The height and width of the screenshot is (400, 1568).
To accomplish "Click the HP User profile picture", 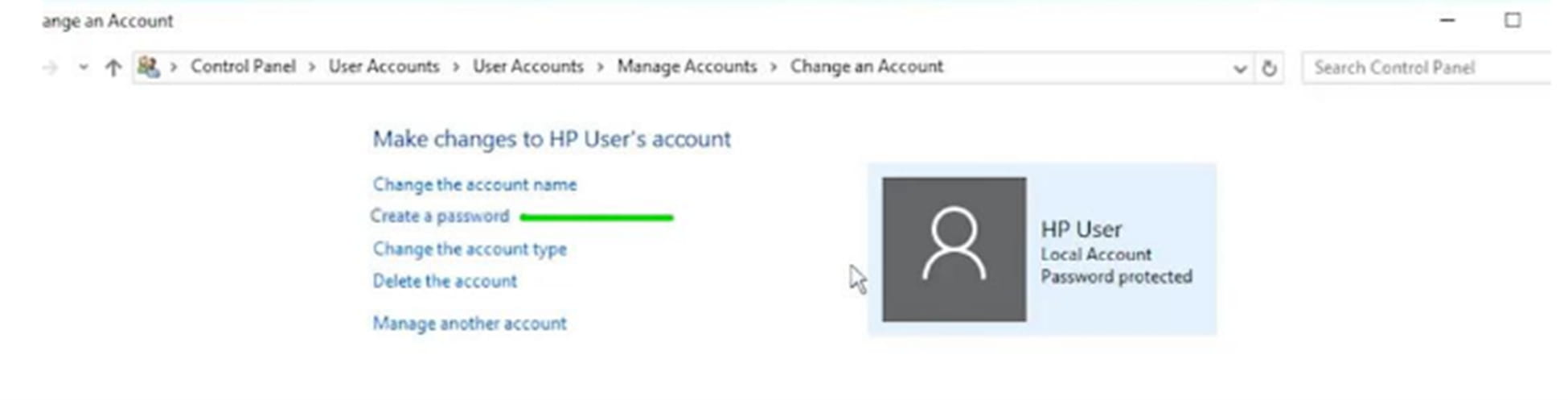I will click(954, 249).
